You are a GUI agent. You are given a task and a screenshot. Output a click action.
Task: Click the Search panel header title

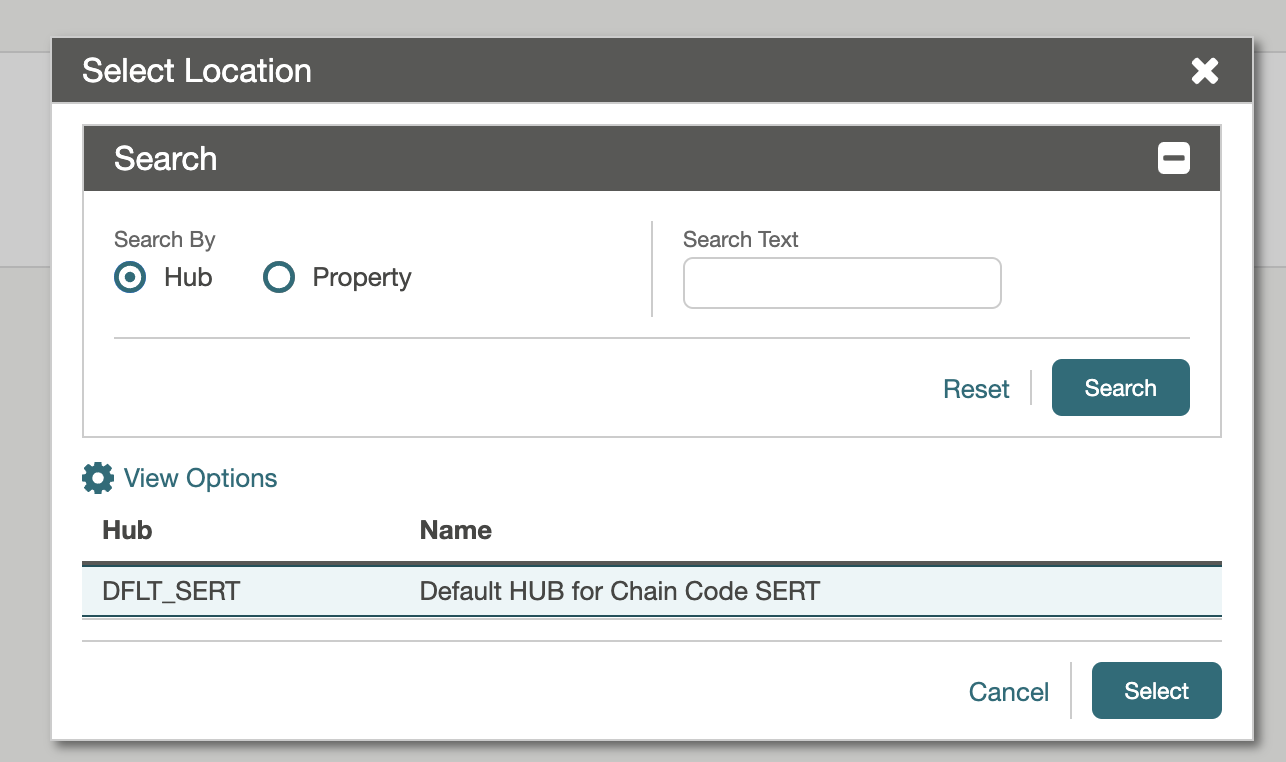tap(165, 158)
